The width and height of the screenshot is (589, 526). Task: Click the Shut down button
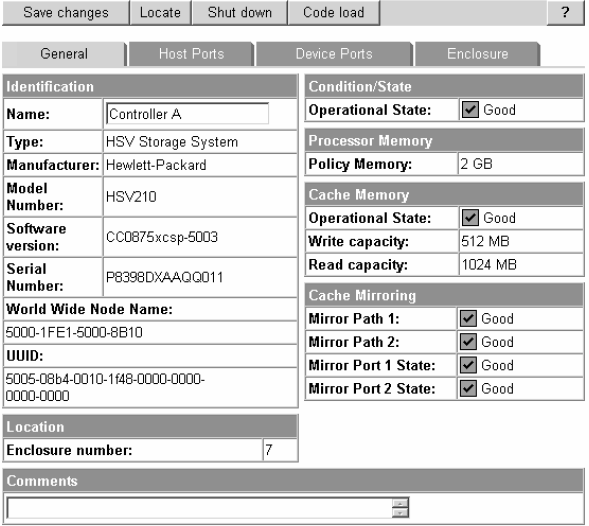240,12
